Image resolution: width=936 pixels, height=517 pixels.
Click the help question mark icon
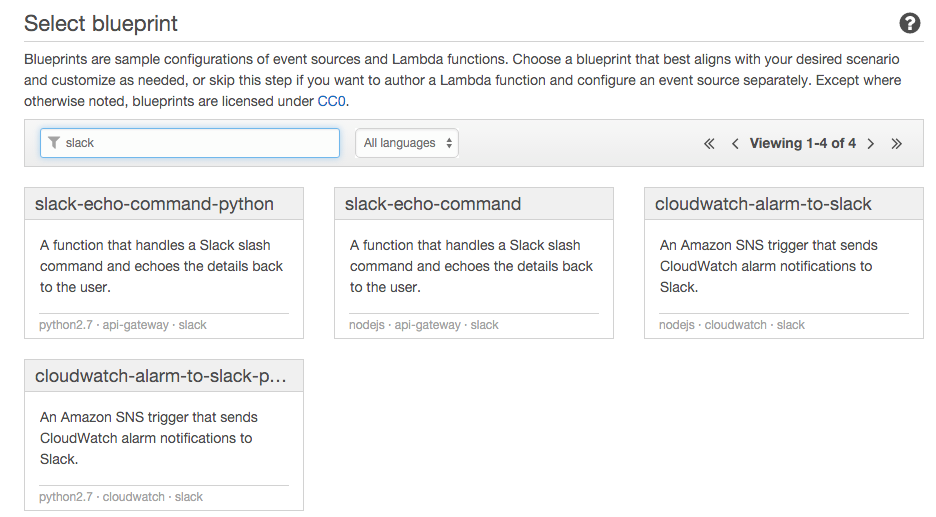tap(909, 24)
